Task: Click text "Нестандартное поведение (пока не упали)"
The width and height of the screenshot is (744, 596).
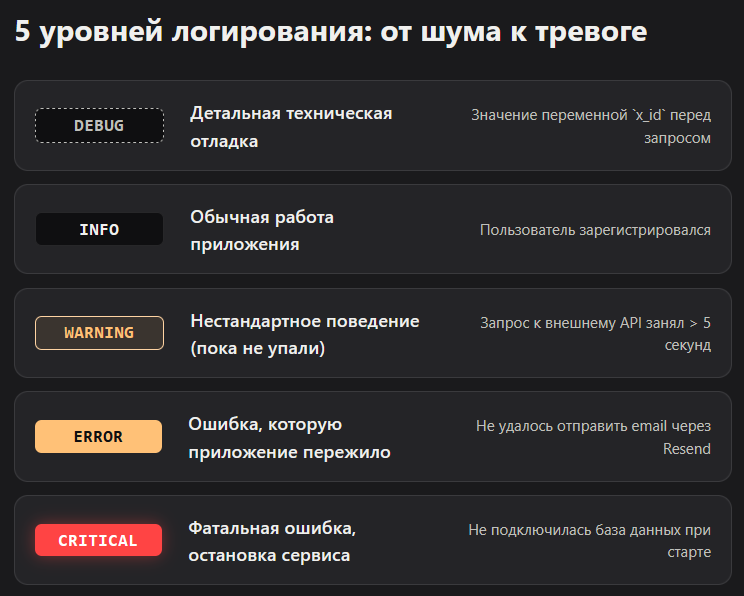Action: (305, 335)
